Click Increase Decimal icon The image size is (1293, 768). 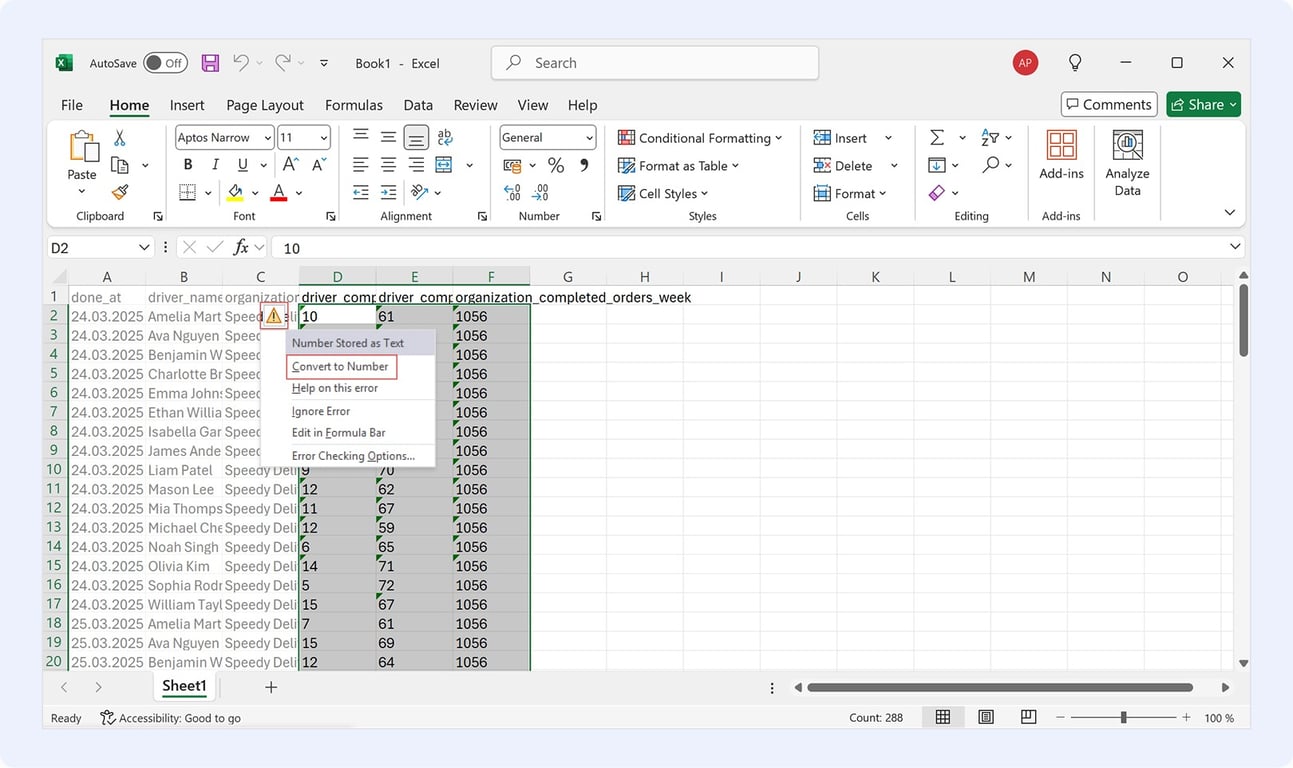(512, 192)
